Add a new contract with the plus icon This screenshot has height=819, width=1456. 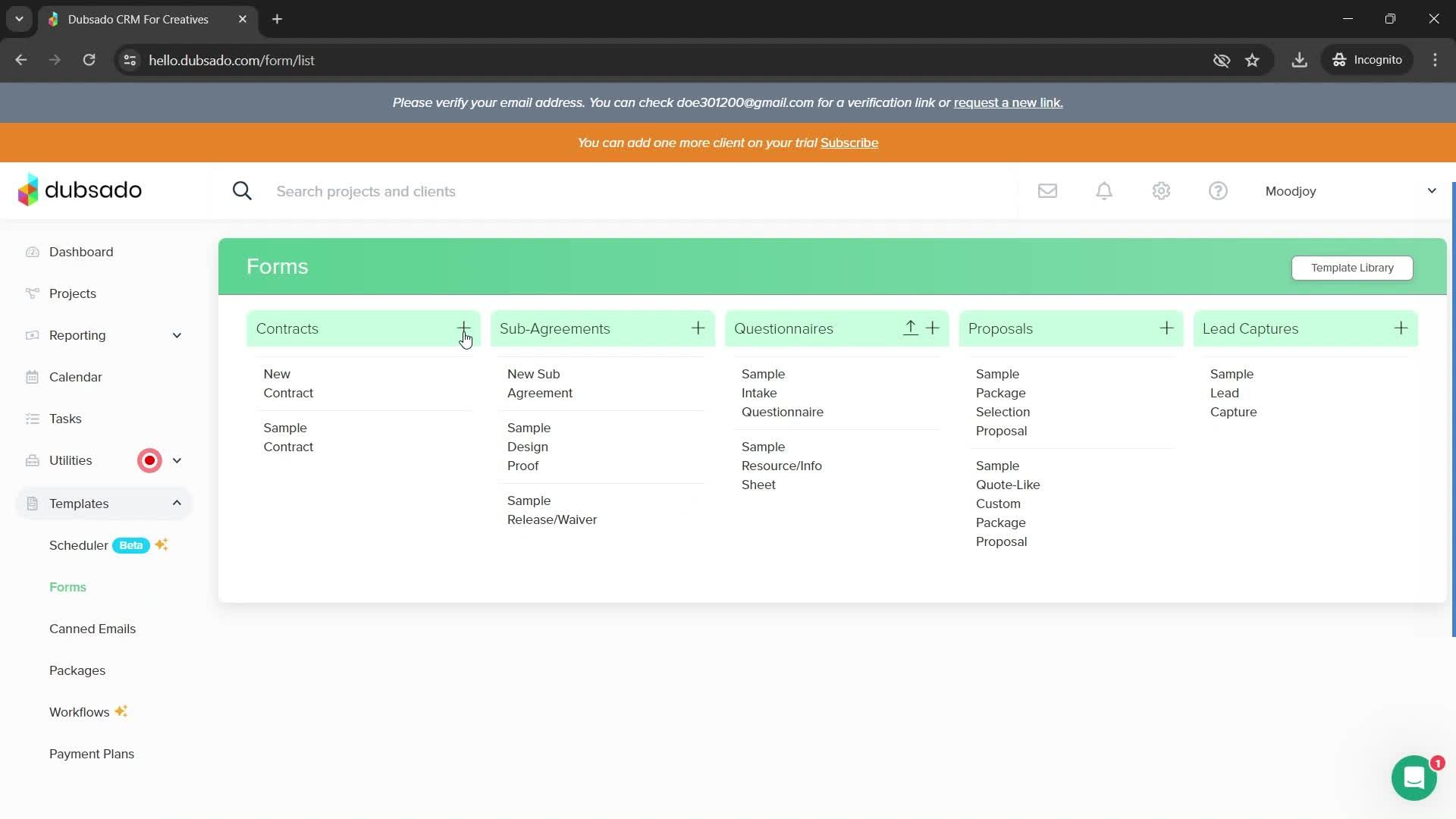pyautogui.click(x=463, y=328)
